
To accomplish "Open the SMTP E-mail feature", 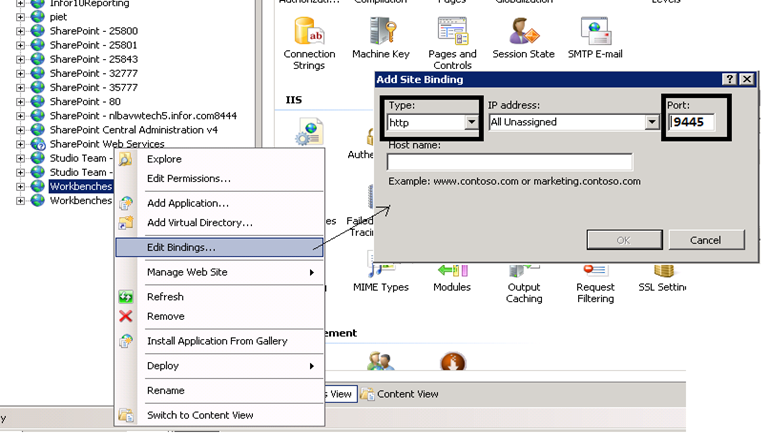I will (595, 32).
